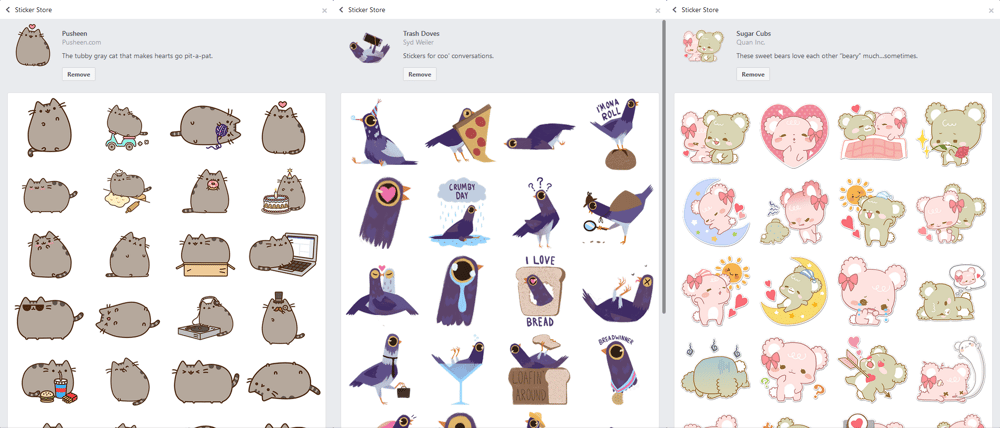Go back from Pusheen sticker store panel
This screenshot has width=1000, height=428.
[x=8, y=10]
